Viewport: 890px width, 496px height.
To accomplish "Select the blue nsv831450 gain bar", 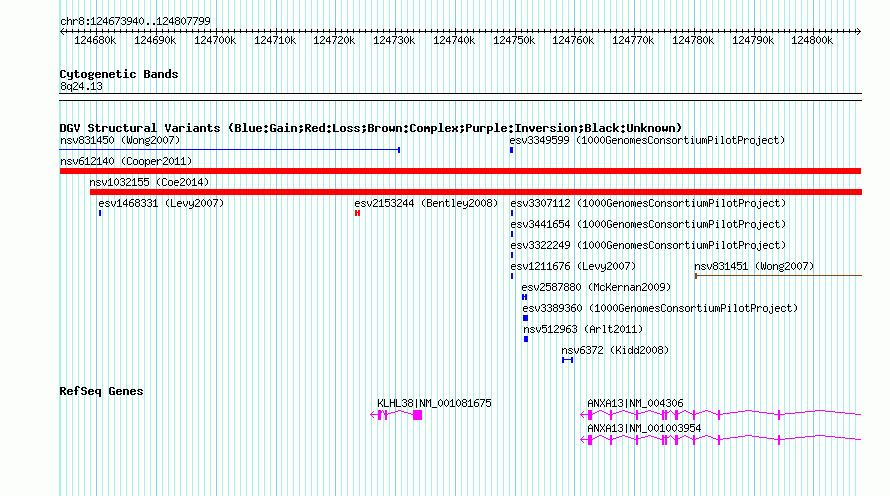I will click(230, 150).
